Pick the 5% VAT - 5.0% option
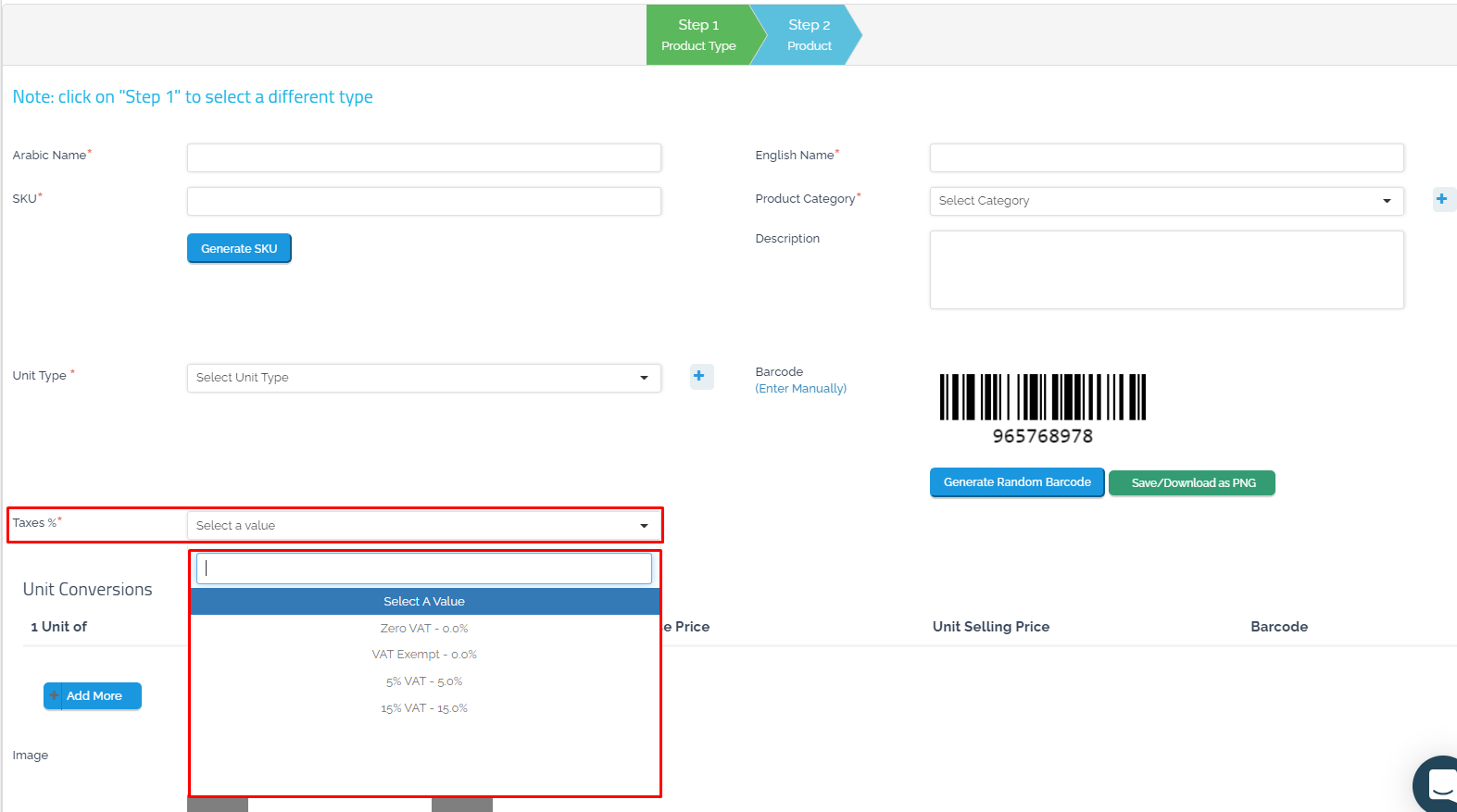The image size is (1457, 812). pos(424,681)
